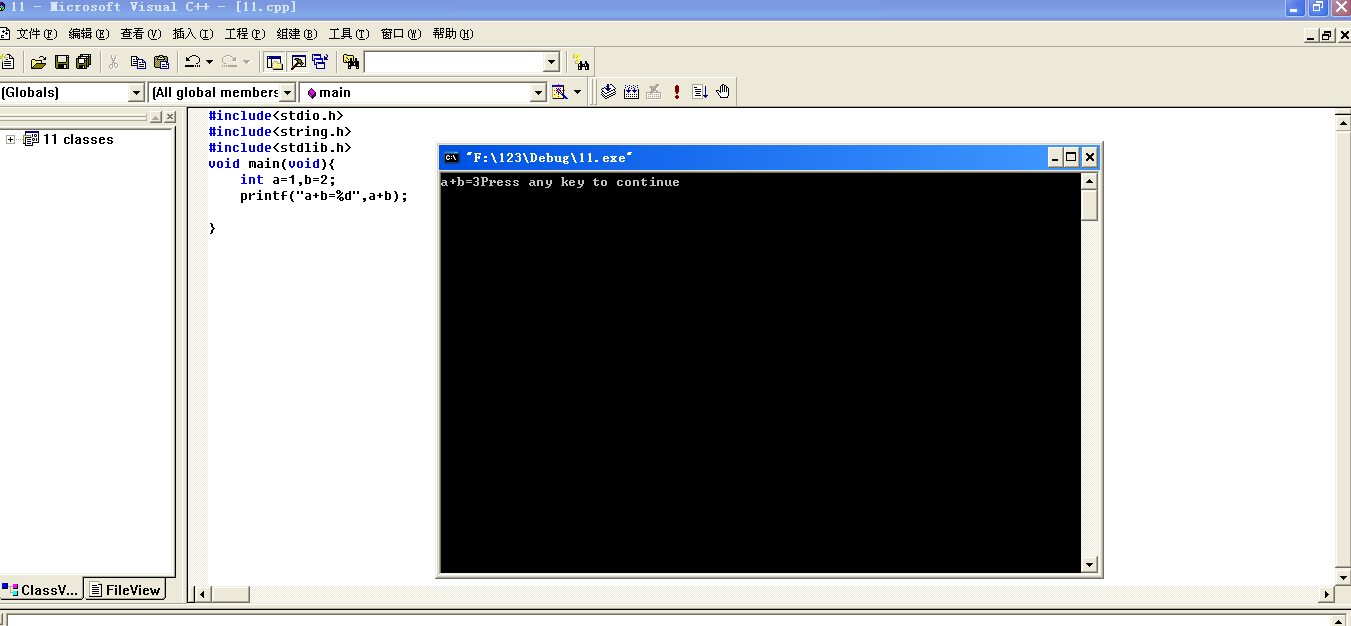
Task: Click the editor vertical scrollbar up arrow
Action: point(1343,121)
